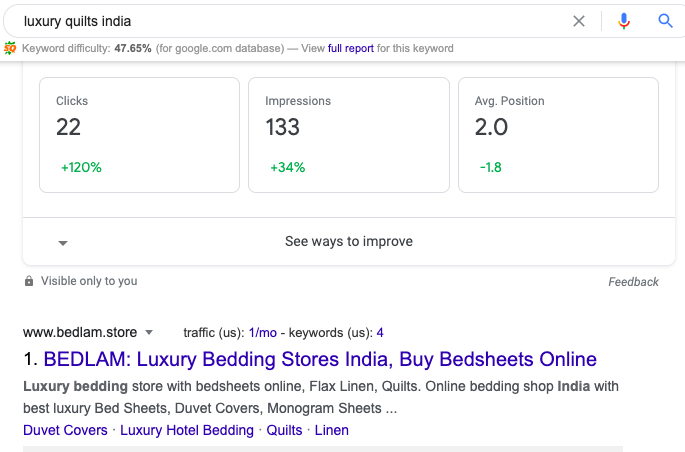Click the Feedback link
Viewport: 685px width, 452px height.
coord(633,282)
